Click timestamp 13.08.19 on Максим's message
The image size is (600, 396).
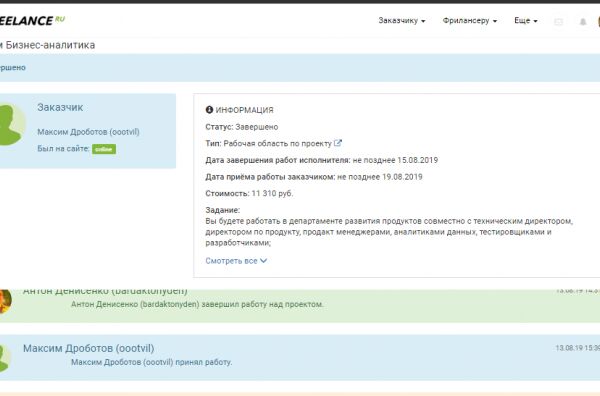(x=577, y=348)
